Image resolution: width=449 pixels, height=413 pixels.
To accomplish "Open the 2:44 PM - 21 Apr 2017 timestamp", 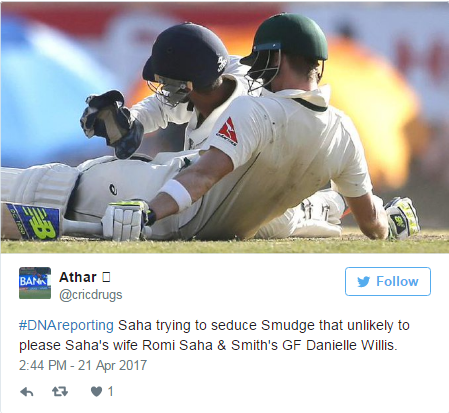I will [x=83, y=365].
